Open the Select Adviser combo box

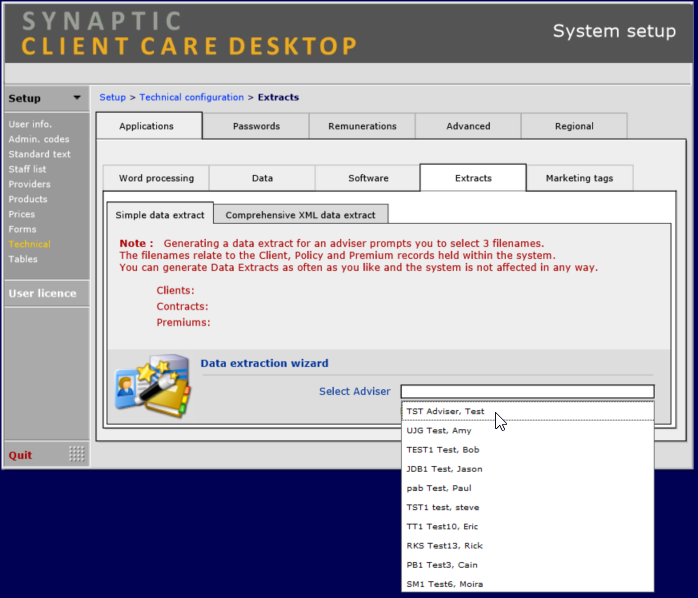point(528,391)
